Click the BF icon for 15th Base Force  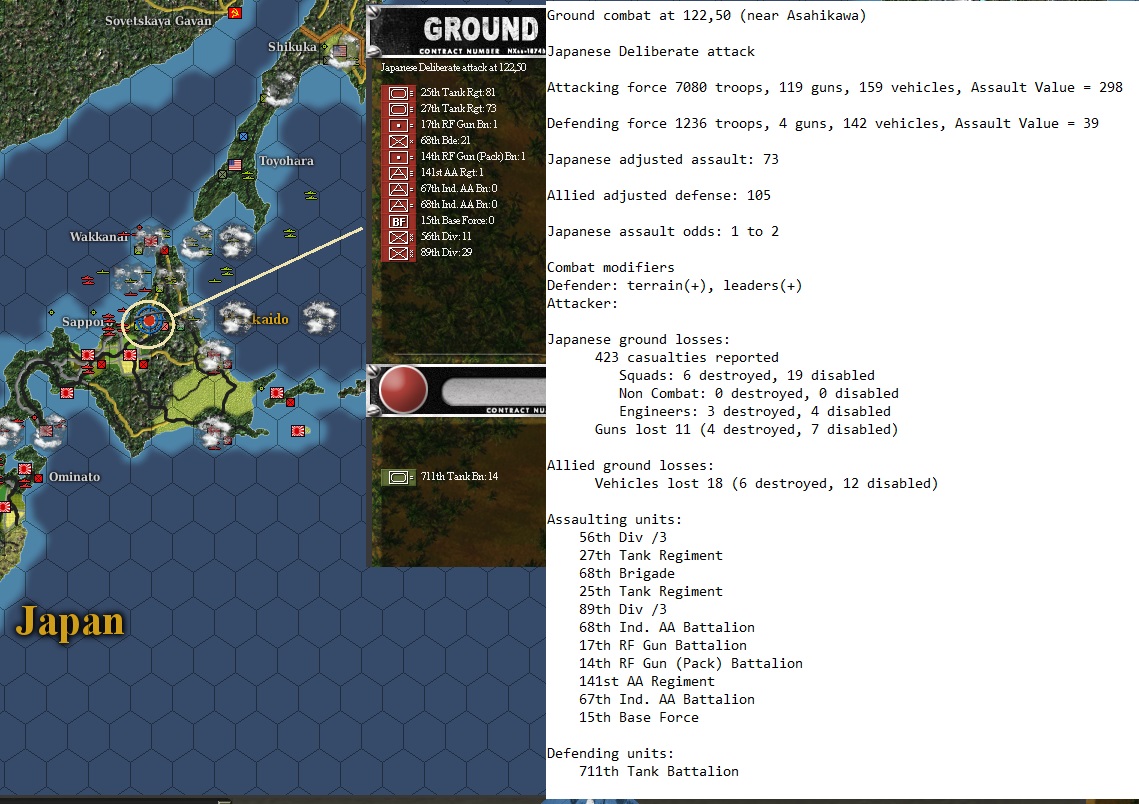[x=398, y=221]
